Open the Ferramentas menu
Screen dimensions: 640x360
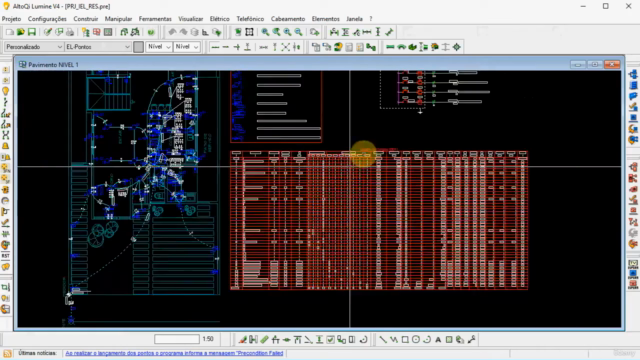click(x=155, y=19)
